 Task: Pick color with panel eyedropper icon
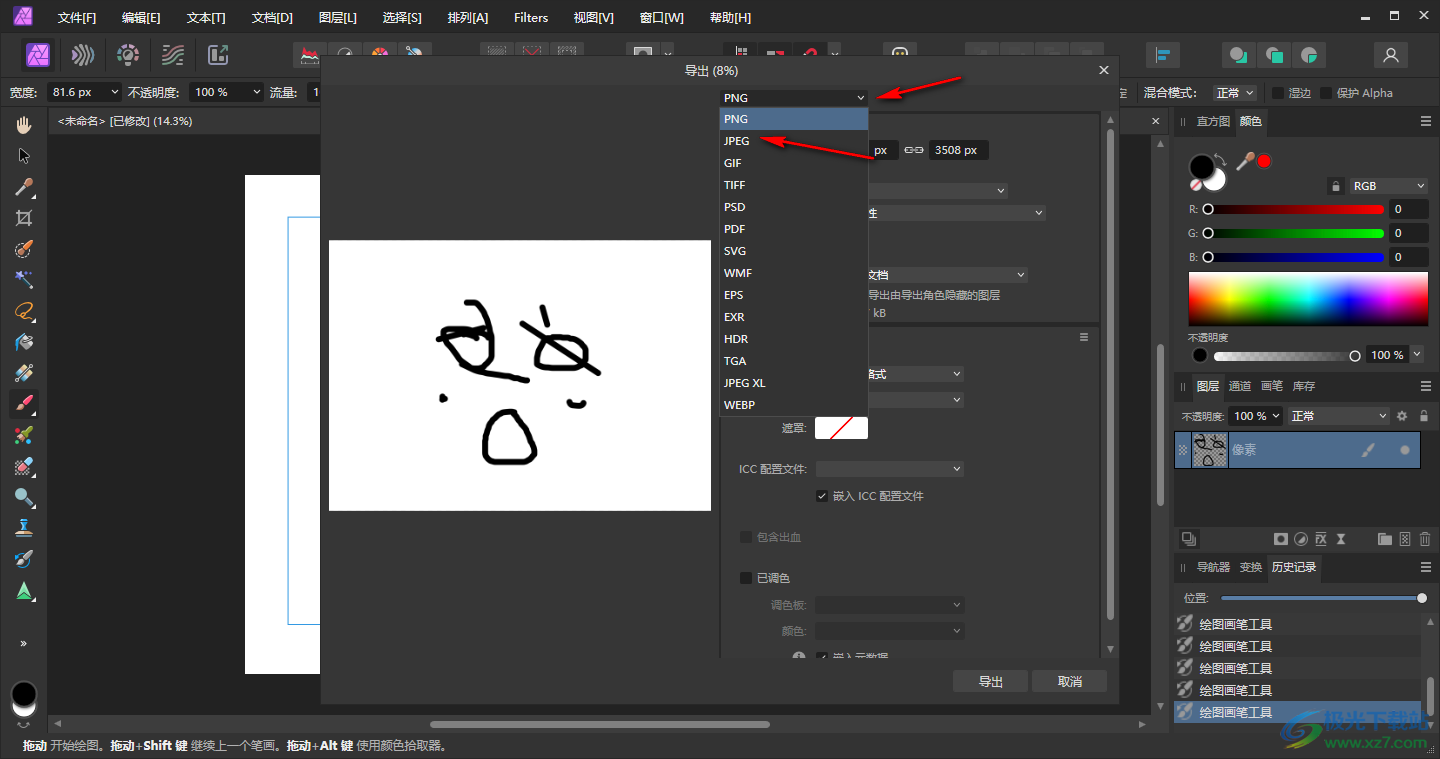(x=1246, y=160)
